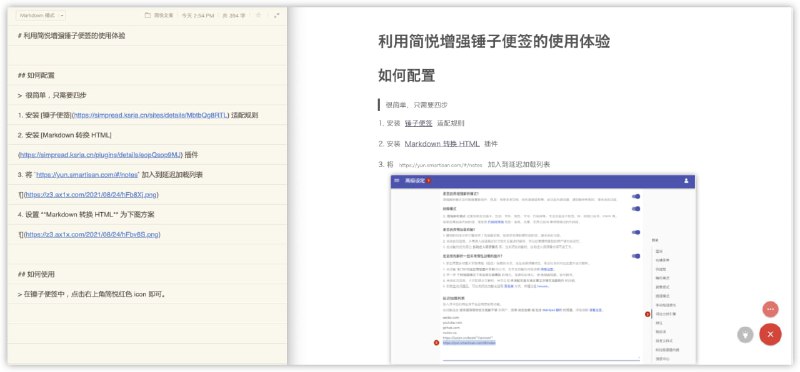This screenshot has height=372, width=800.
Task: Close reading mode with the red X button
Action: coord(770,335)
